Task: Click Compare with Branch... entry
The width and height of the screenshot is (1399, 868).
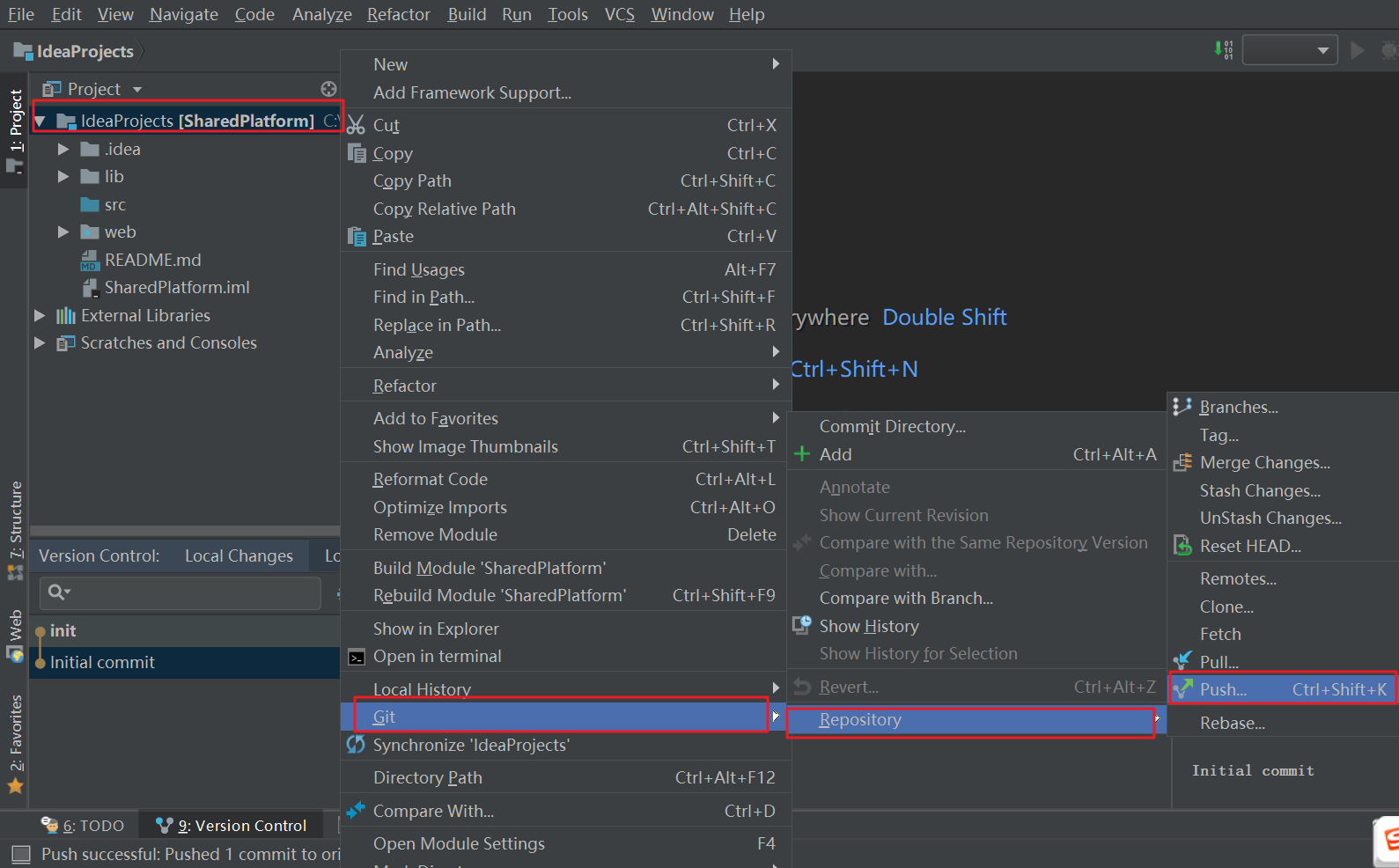Action: click(906, 598)
